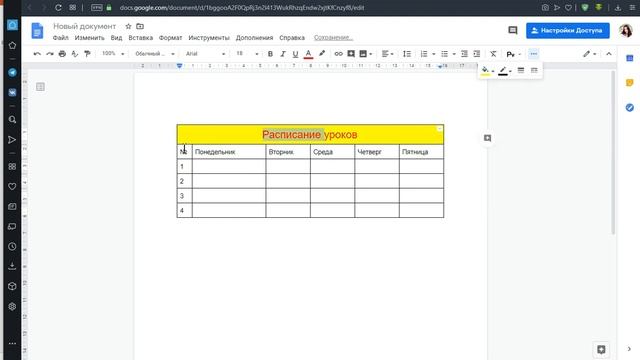Clear formatting with toolbar icon

[x=493, y=54]
